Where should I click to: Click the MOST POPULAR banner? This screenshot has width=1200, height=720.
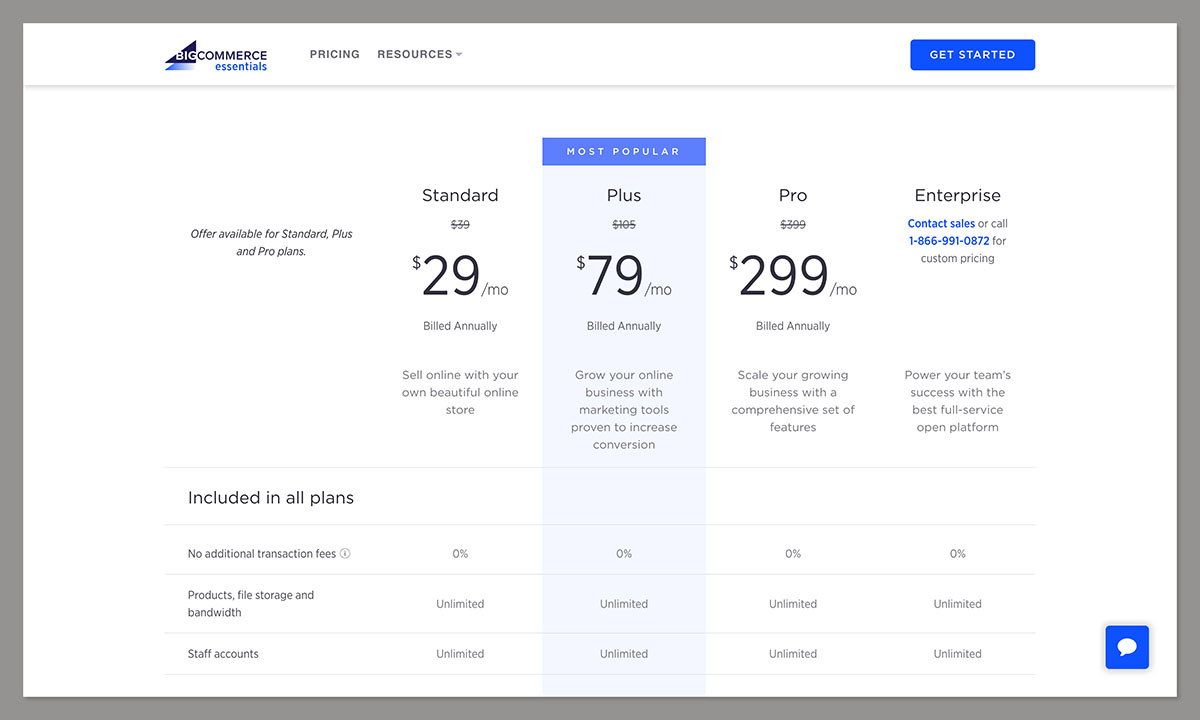pos(623,151)
